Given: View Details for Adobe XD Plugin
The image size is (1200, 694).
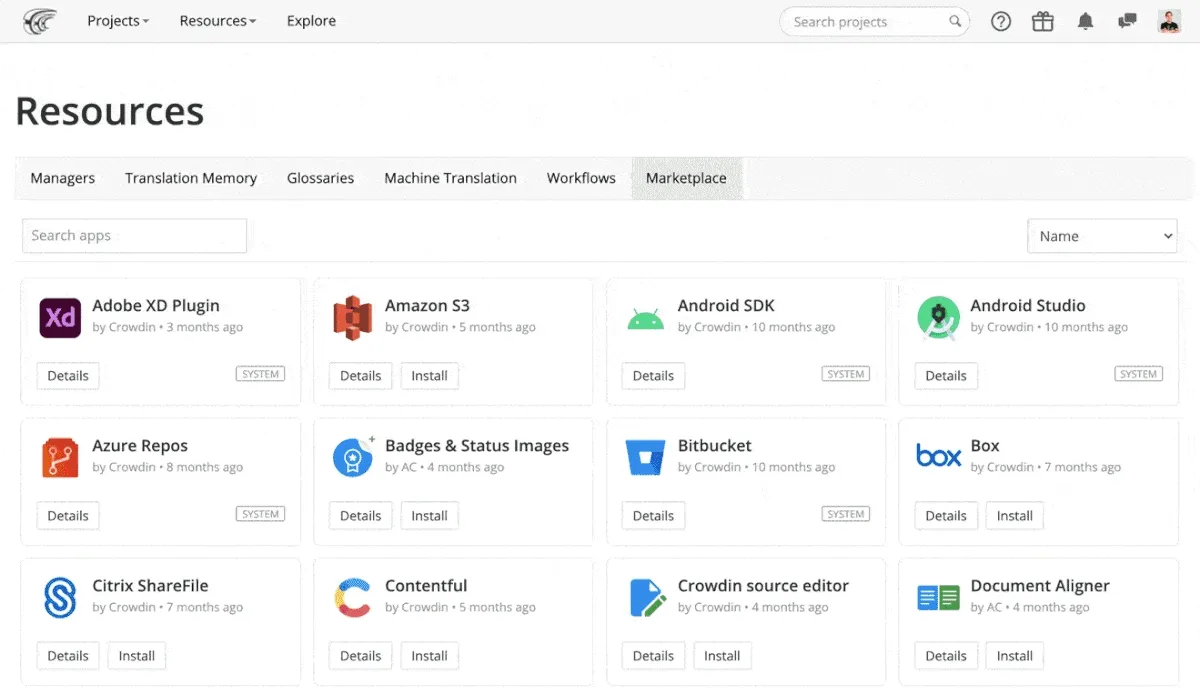Looking at the screenshot, I should [x=68, y=376].
